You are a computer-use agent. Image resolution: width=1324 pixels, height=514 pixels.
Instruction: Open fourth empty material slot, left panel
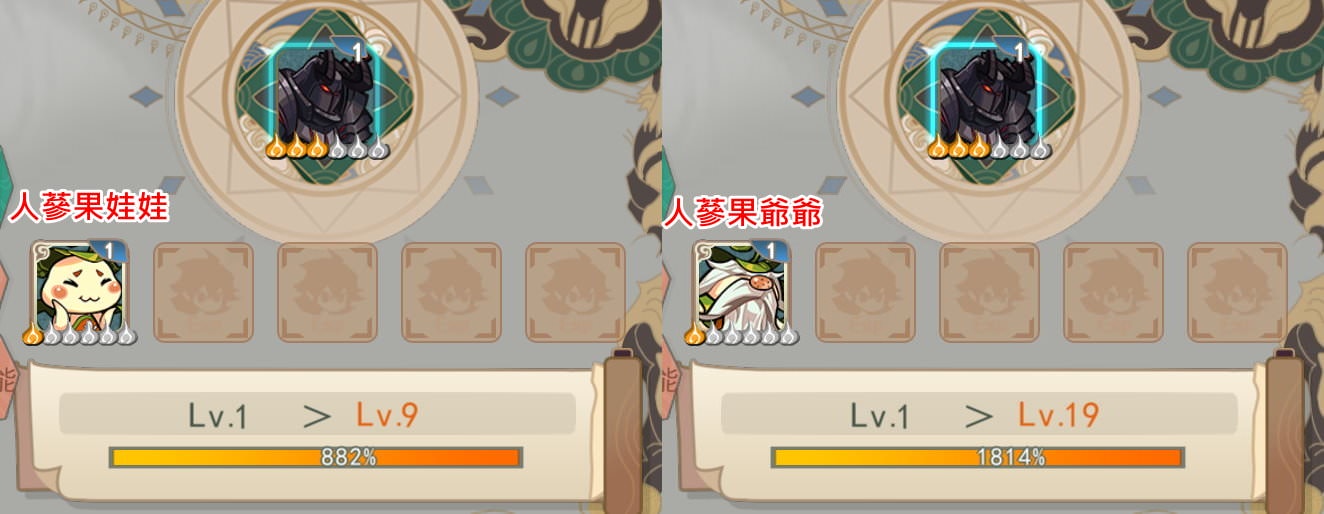click(451, 291)
